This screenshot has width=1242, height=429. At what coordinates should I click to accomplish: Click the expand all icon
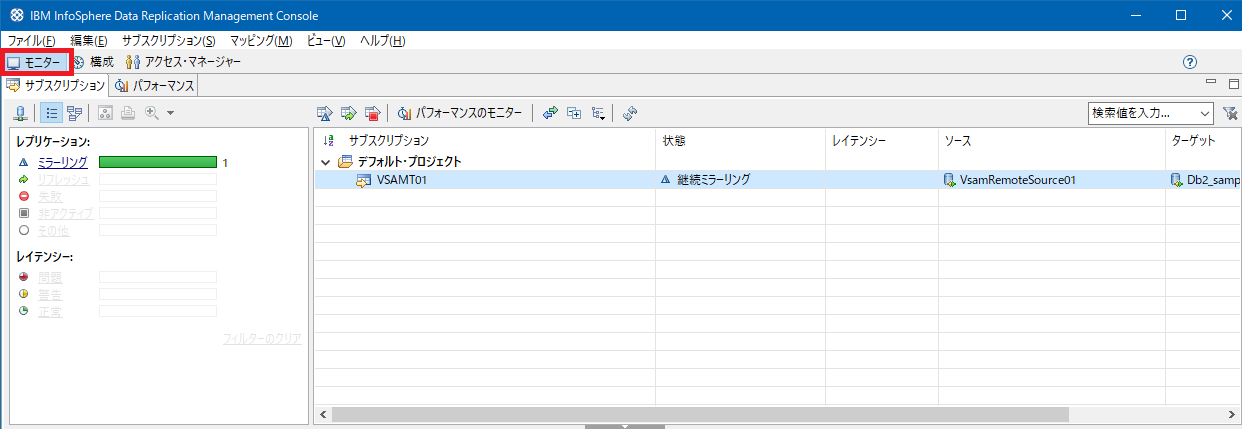point(574,114)
